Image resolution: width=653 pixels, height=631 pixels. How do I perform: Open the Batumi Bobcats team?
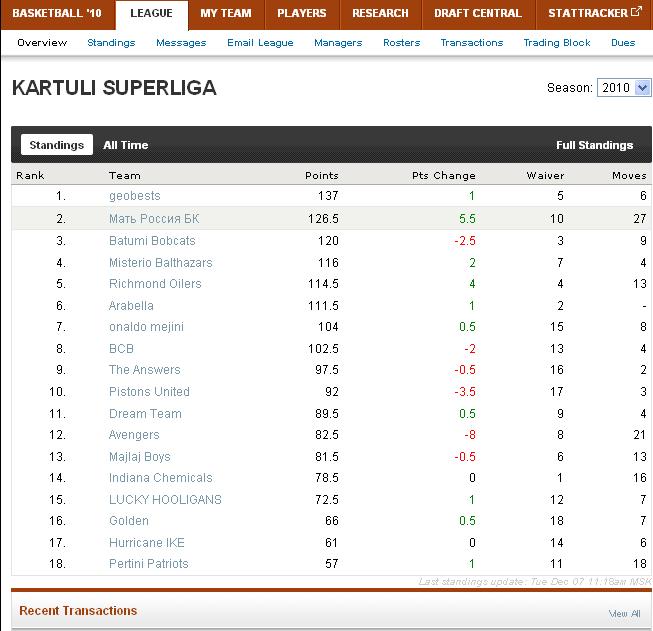pyautogui.click(x=152, y=241)
